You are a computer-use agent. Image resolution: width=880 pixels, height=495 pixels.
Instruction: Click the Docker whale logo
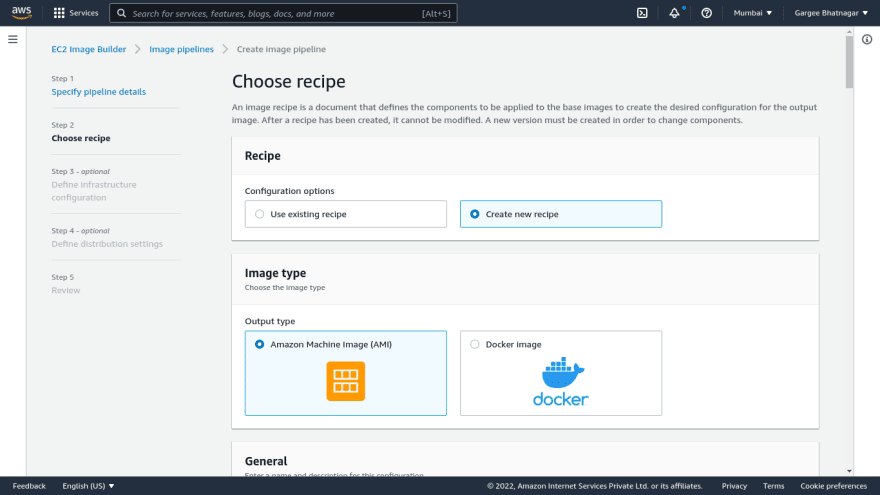(x=561, y=381)
